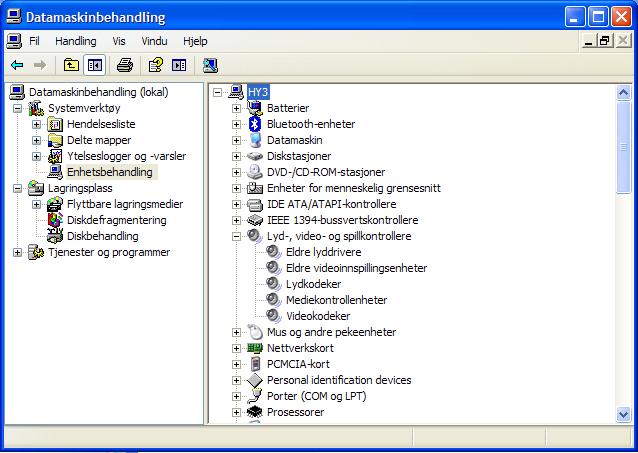Select Eldre videoinnspillingsenheter device

pos(356,268)
